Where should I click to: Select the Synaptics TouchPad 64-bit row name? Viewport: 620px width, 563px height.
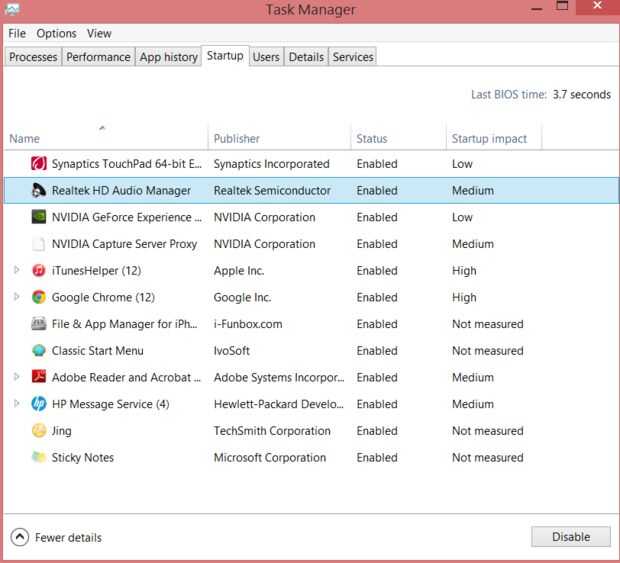(x=127, y=164)
